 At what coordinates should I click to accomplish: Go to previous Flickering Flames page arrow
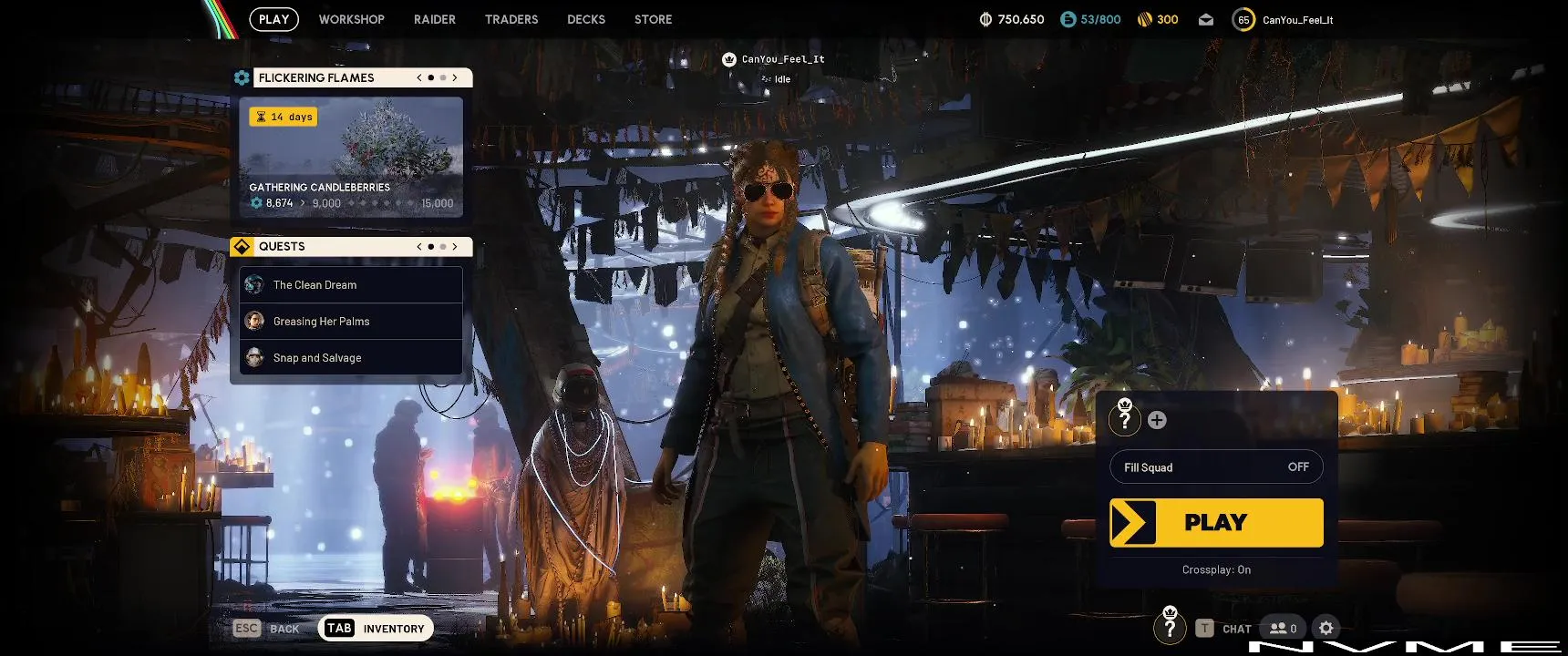coord(418,77)
